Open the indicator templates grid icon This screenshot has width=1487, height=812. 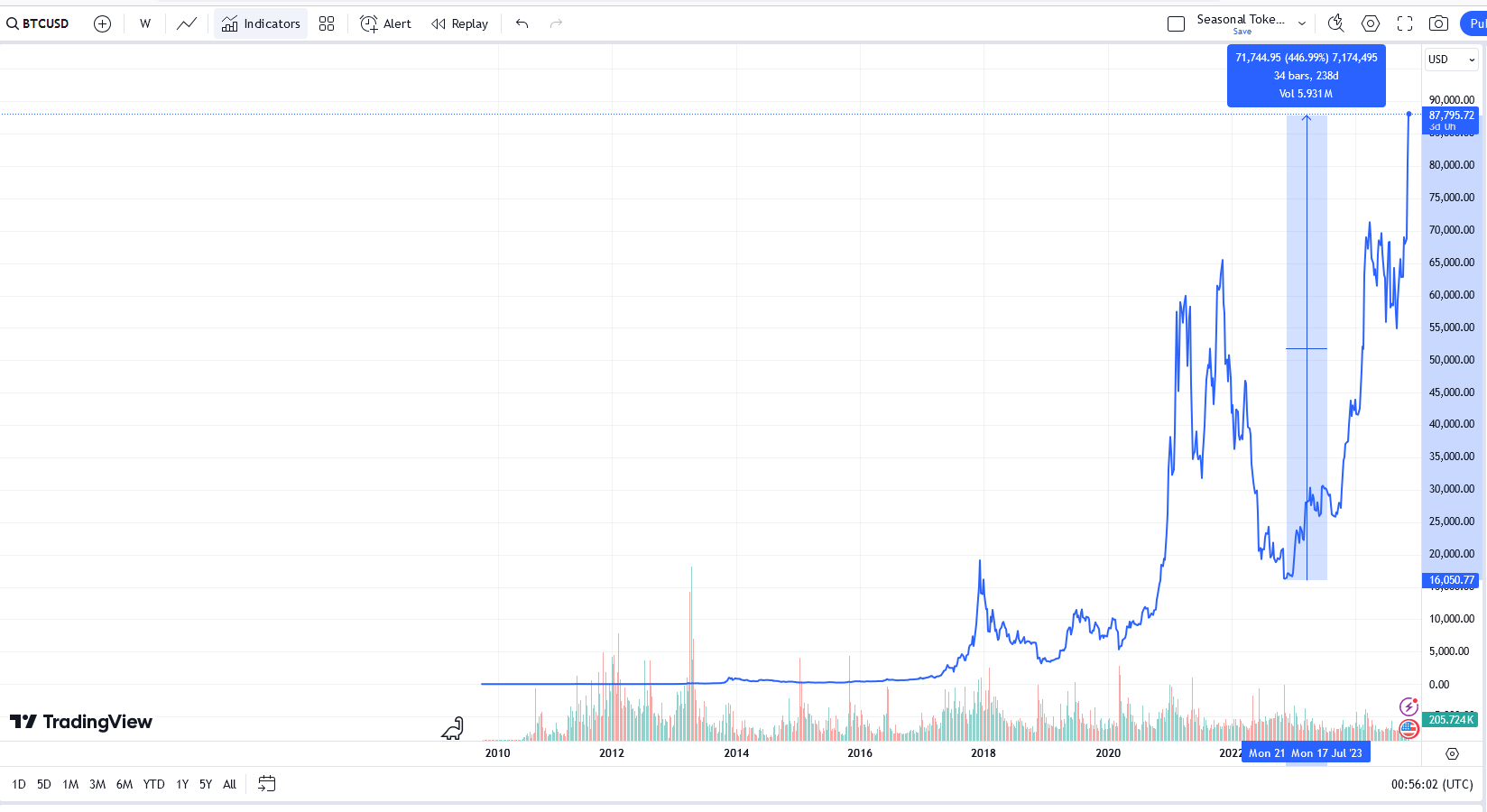(327, 24)
